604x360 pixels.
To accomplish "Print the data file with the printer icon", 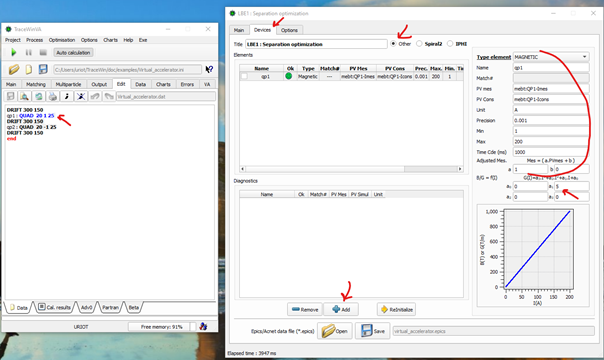I will pos(53,96).
